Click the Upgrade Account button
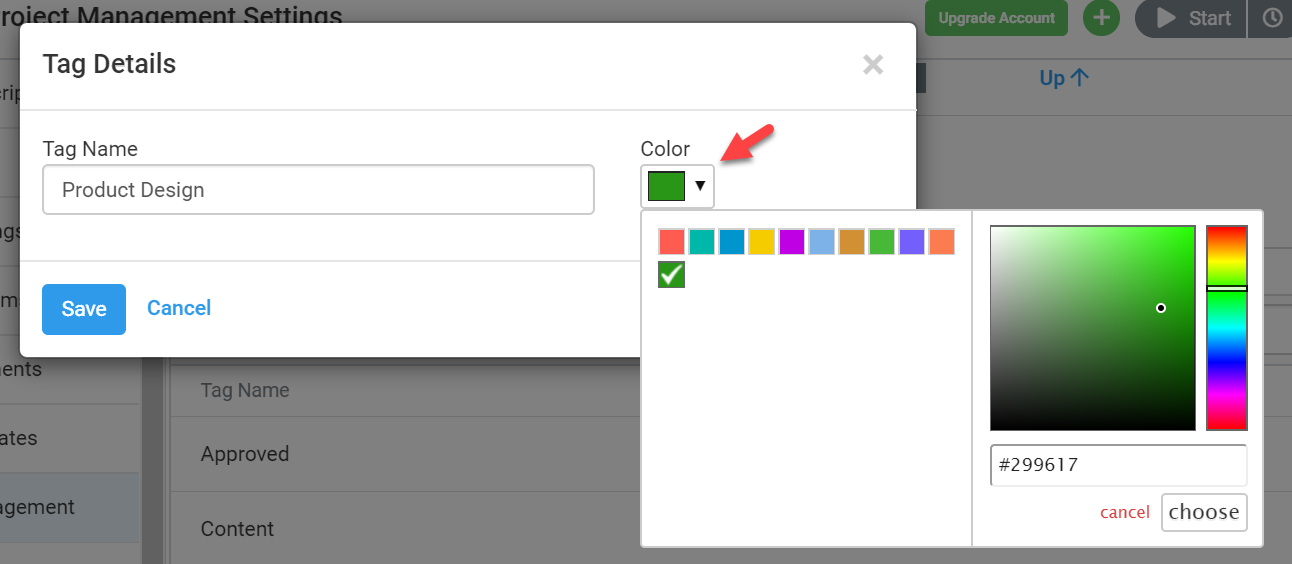This screenshot has width=1292, height=564. [x=996, y=18]
